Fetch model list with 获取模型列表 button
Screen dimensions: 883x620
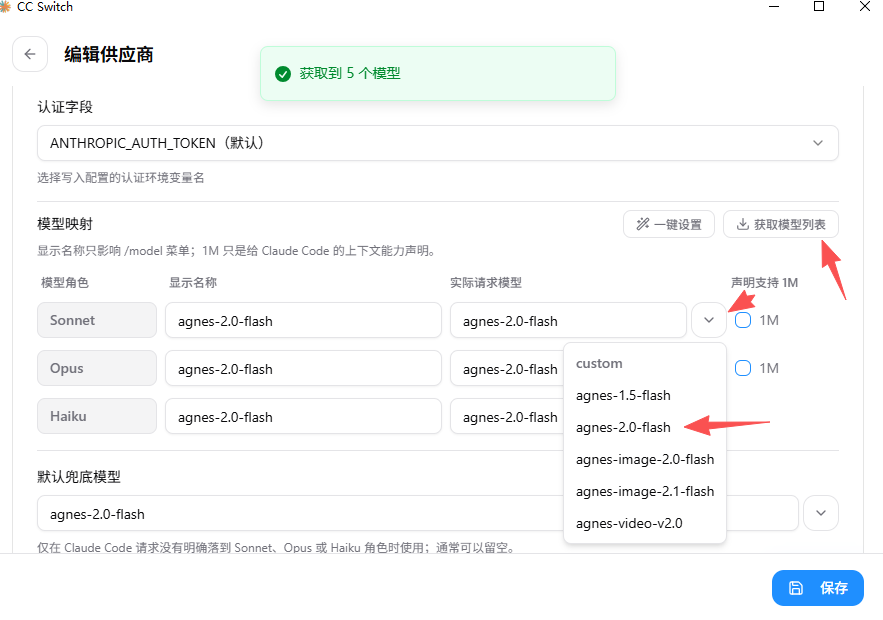click(781, 224)
